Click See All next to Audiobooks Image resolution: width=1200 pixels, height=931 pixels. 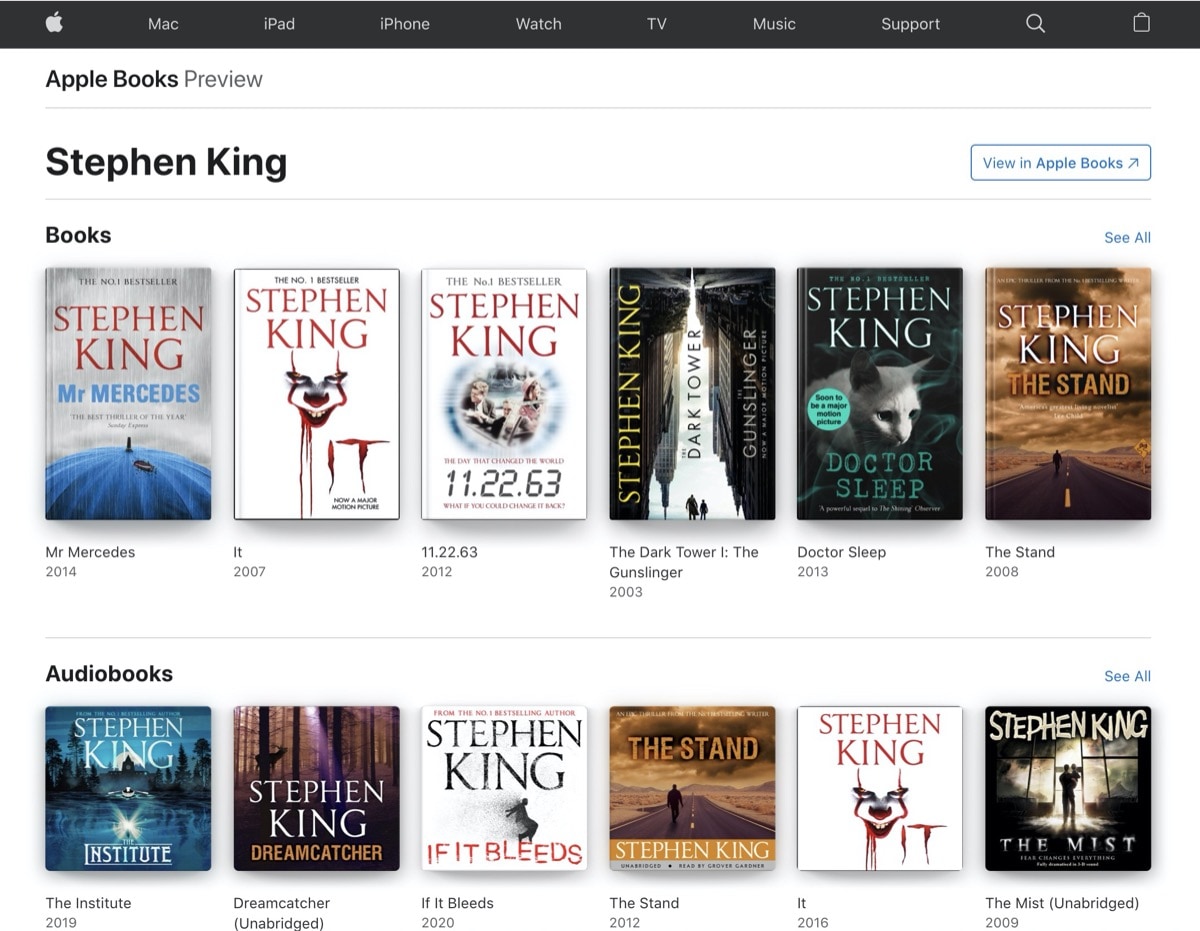coord(1127,676)
